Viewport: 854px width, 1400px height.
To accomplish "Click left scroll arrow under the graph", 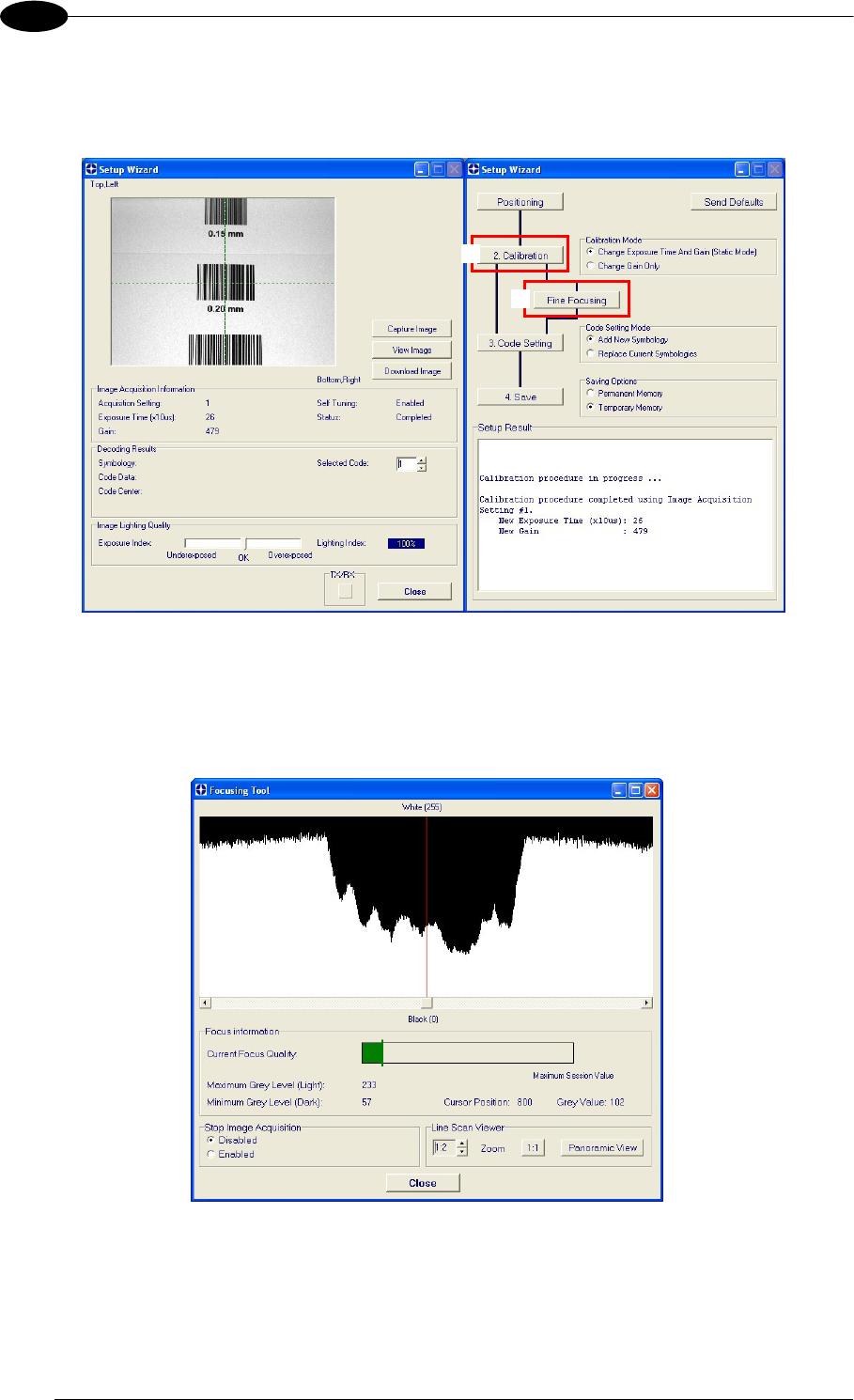I will [206, 1003].
